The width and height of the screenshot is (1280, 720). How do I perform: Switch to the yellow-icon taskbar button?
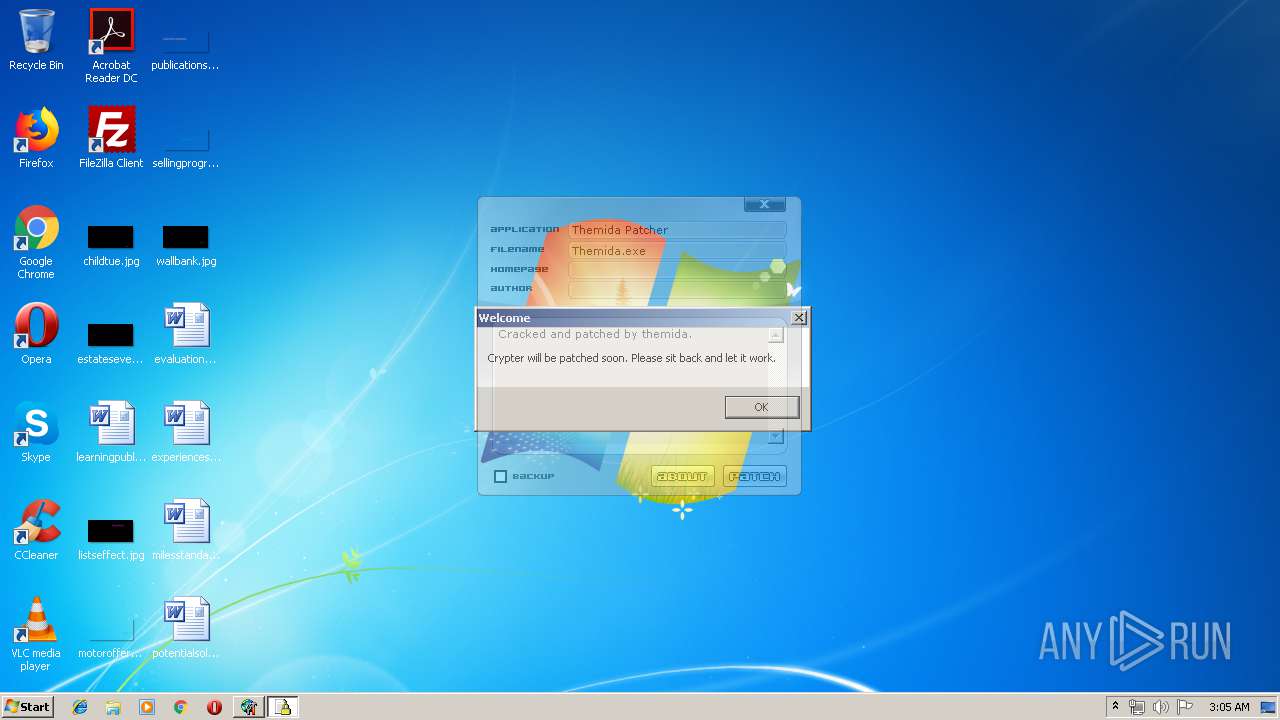283,707
